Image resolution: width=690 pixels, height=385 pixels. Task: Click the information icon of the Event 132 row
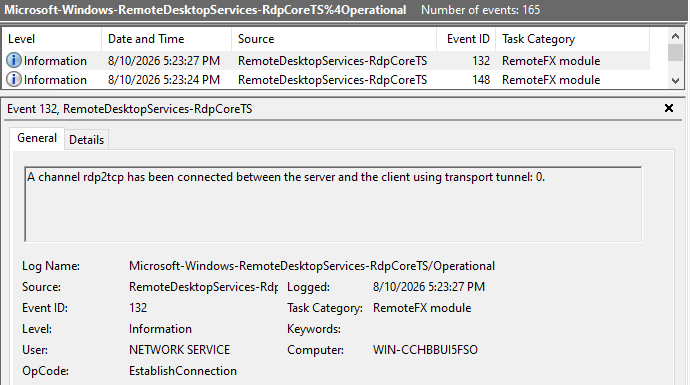[x=14, y=60]
